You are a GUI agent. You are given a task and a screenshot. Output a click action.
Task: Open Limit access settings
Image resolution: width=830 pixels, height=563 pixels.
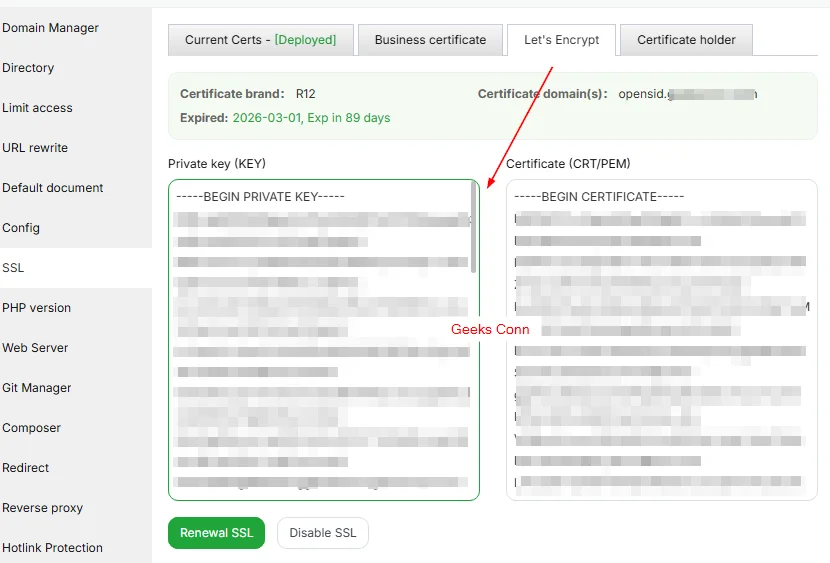point(37,107)
